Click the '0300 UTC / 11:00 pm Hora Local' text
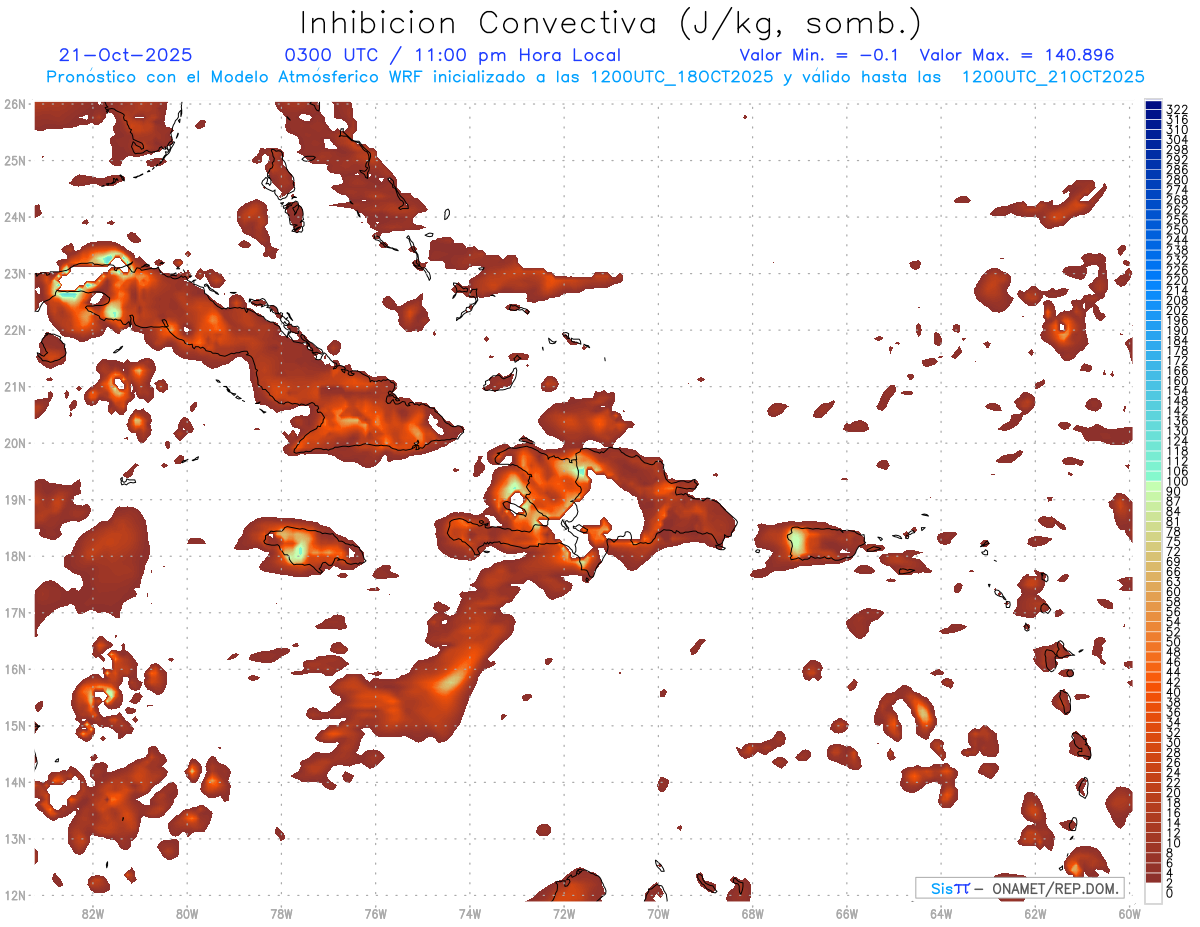This screenshot has height=927, width=1200. (x=453, y=55)
